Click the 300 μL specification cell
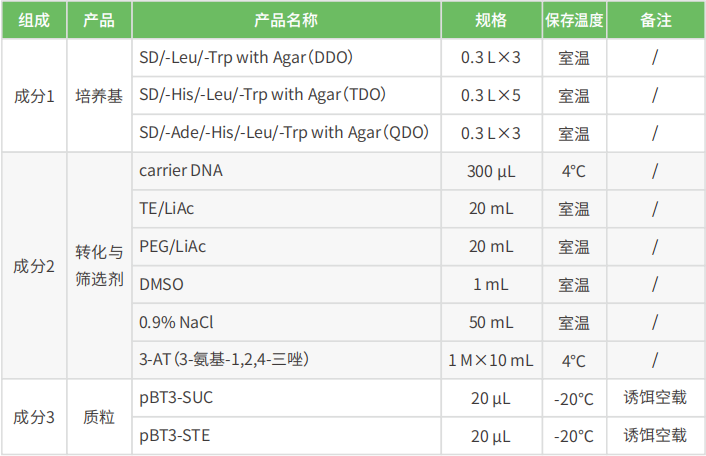 click(x=490, y=171)
